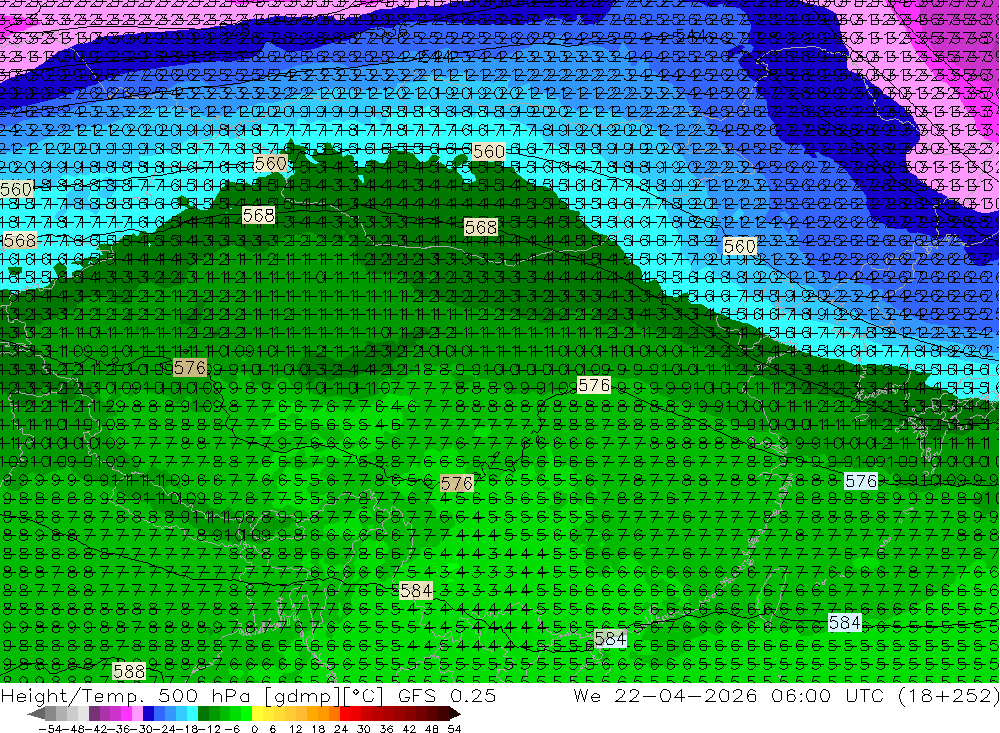
Task: Click the positive '30' legend value
Action: [x=364, y=729]
